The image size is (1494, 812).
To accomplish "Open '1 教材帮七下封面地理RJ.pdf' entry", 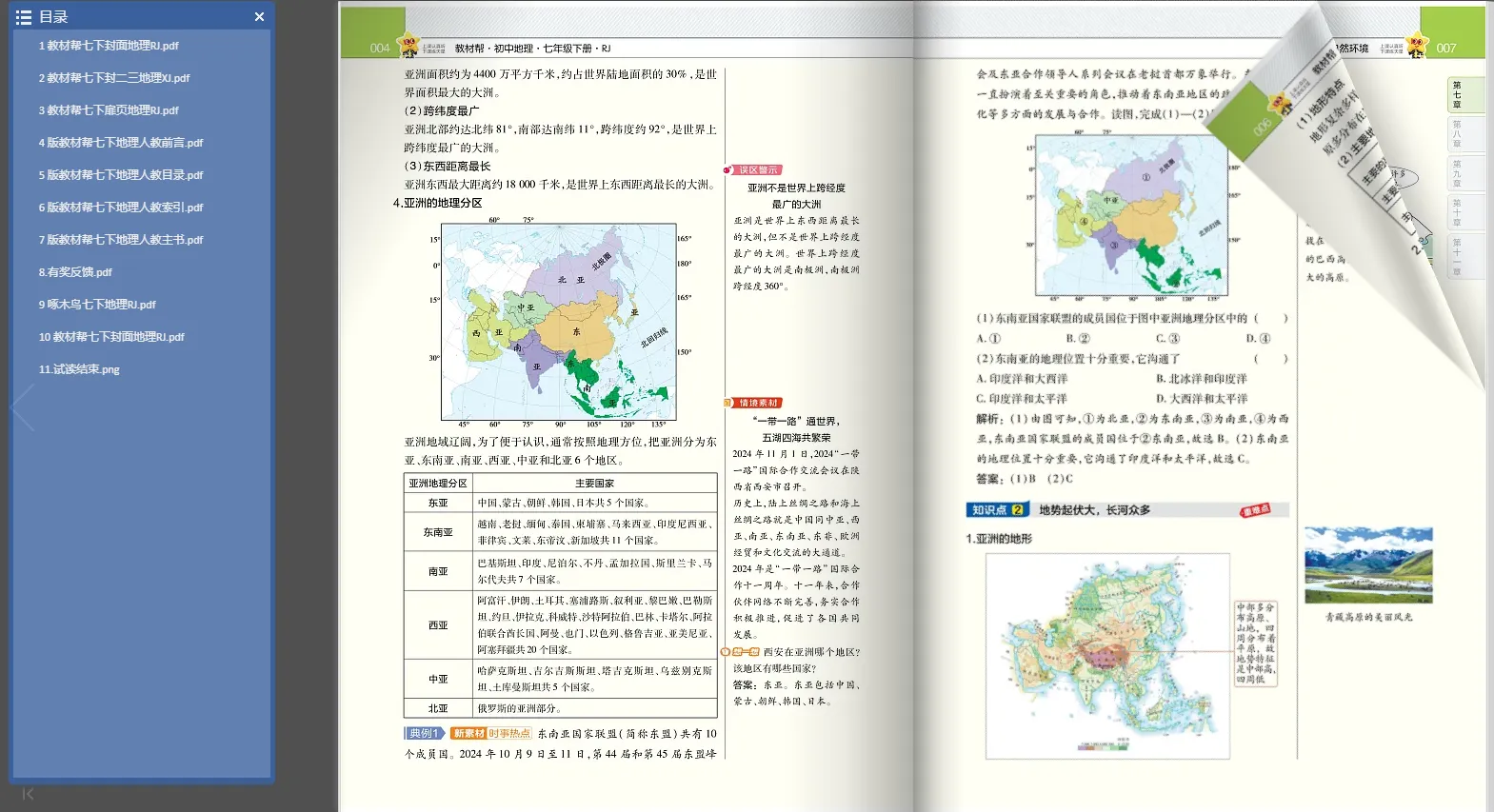I will tap(108, 46).
